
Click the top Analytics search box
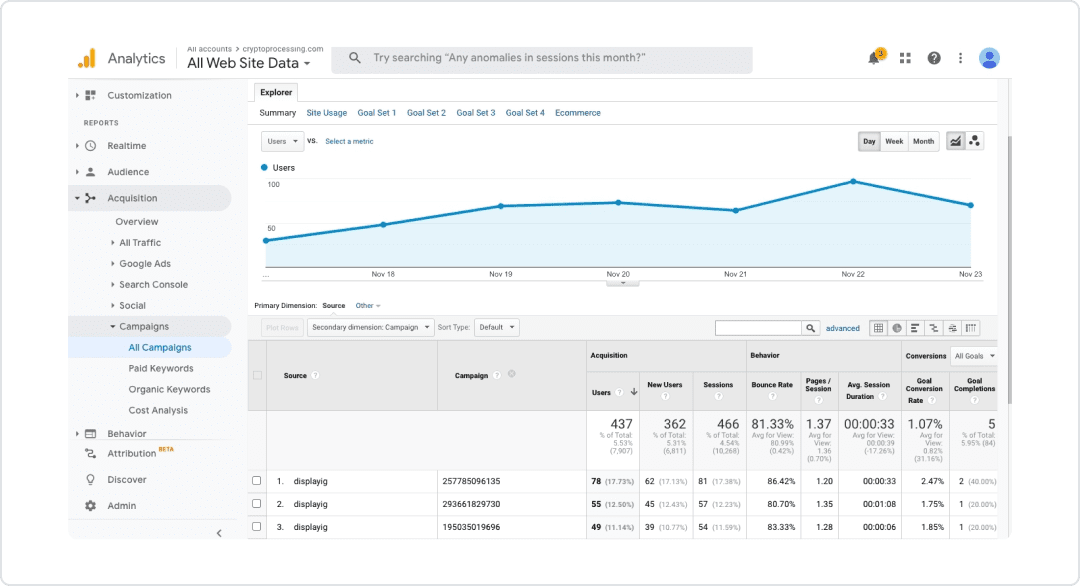point(542,59)
